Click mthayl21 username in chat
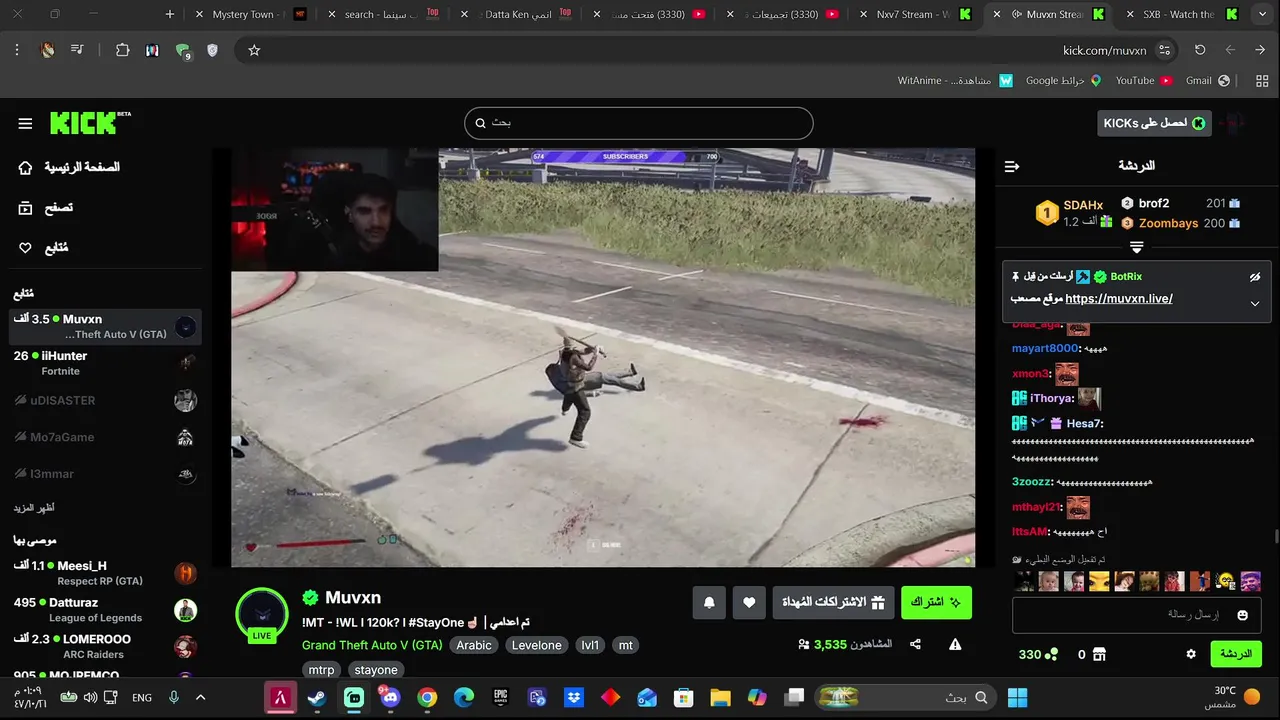This screenshot has height=720, width=1280. (1036, 507)
